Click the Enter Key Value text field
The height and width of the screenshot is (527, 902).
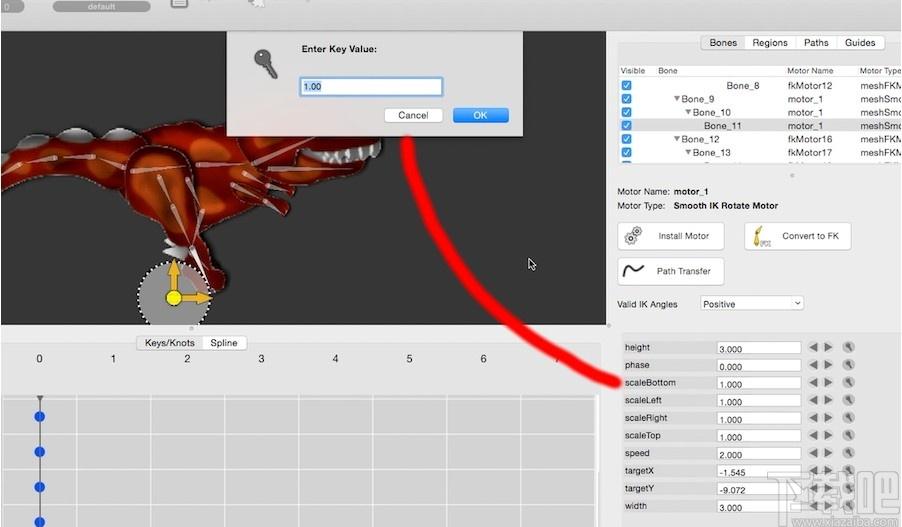[x=371, y=86]
